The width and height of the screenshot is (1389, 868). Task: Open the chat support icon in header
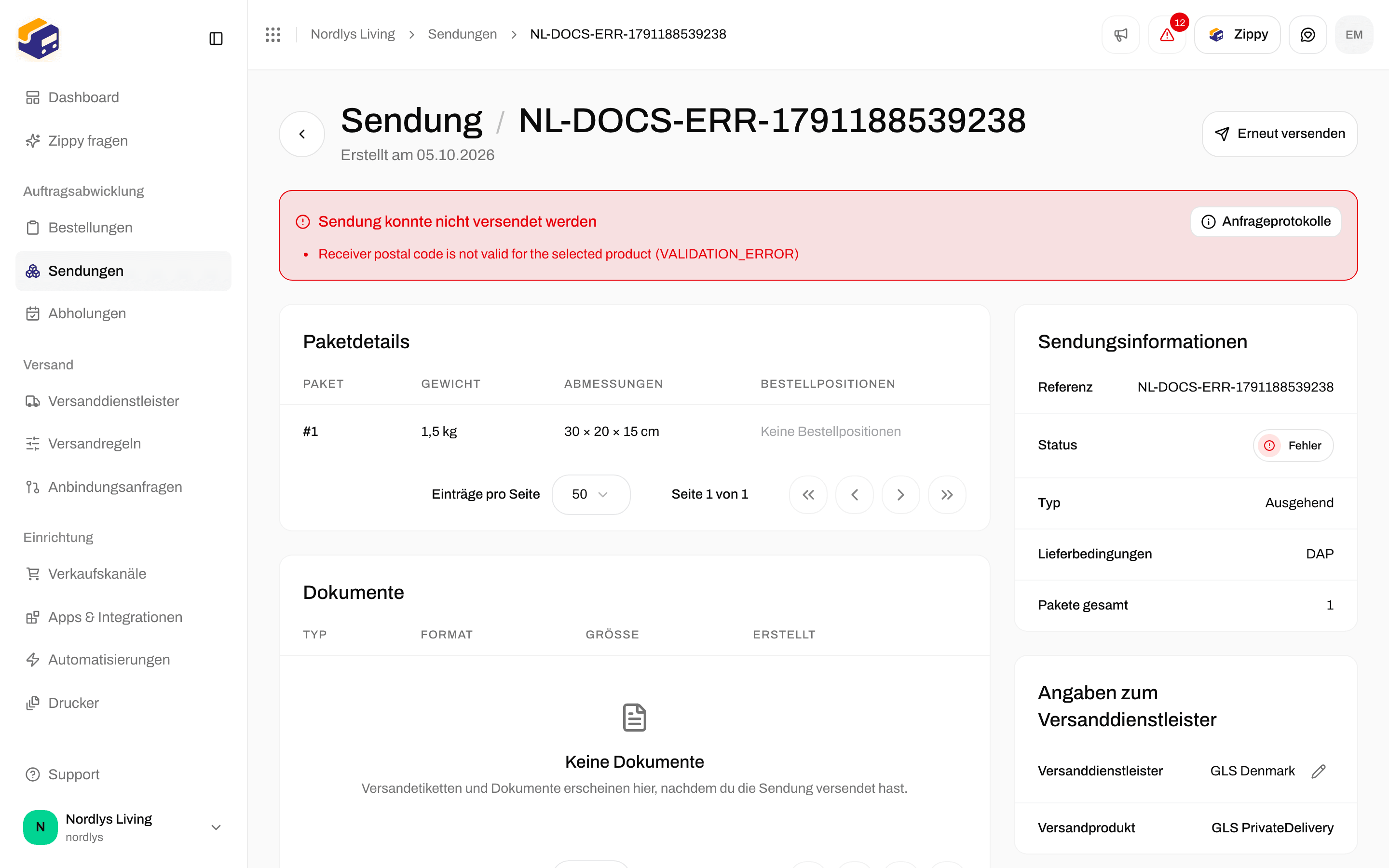tap(1307, 34)
